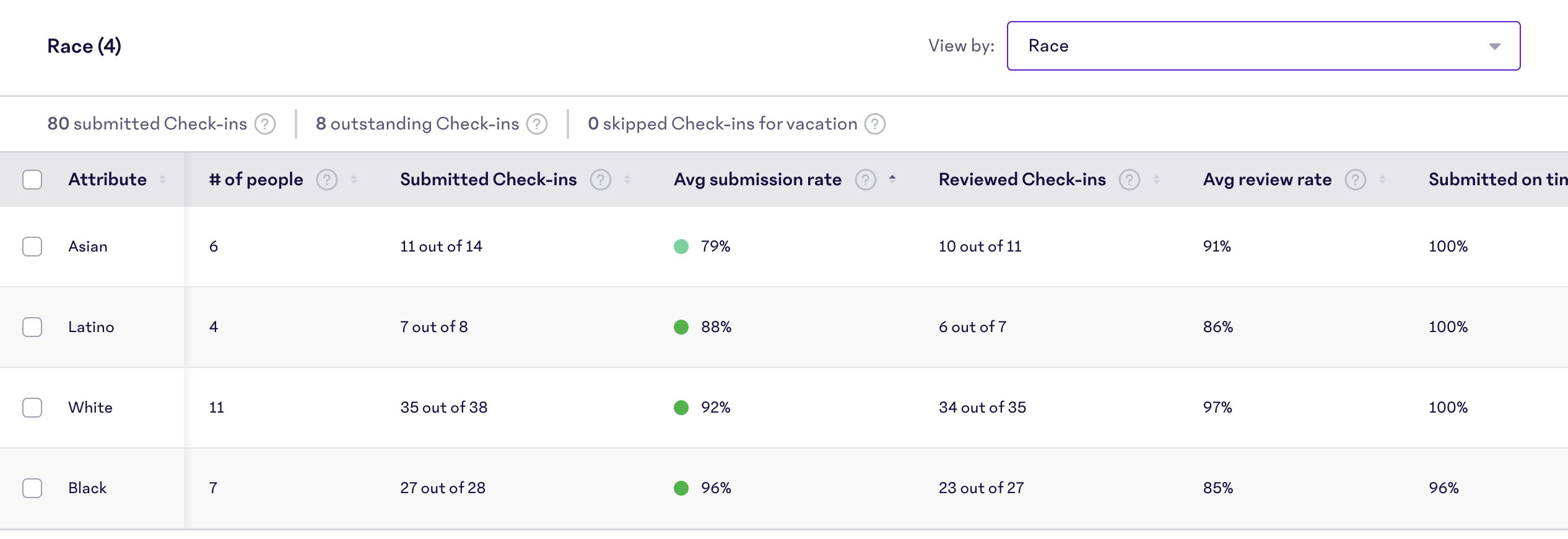
Task: Click '35 out of 38' submitted cell
Action: pyautogui.click(x=444, y=408)
